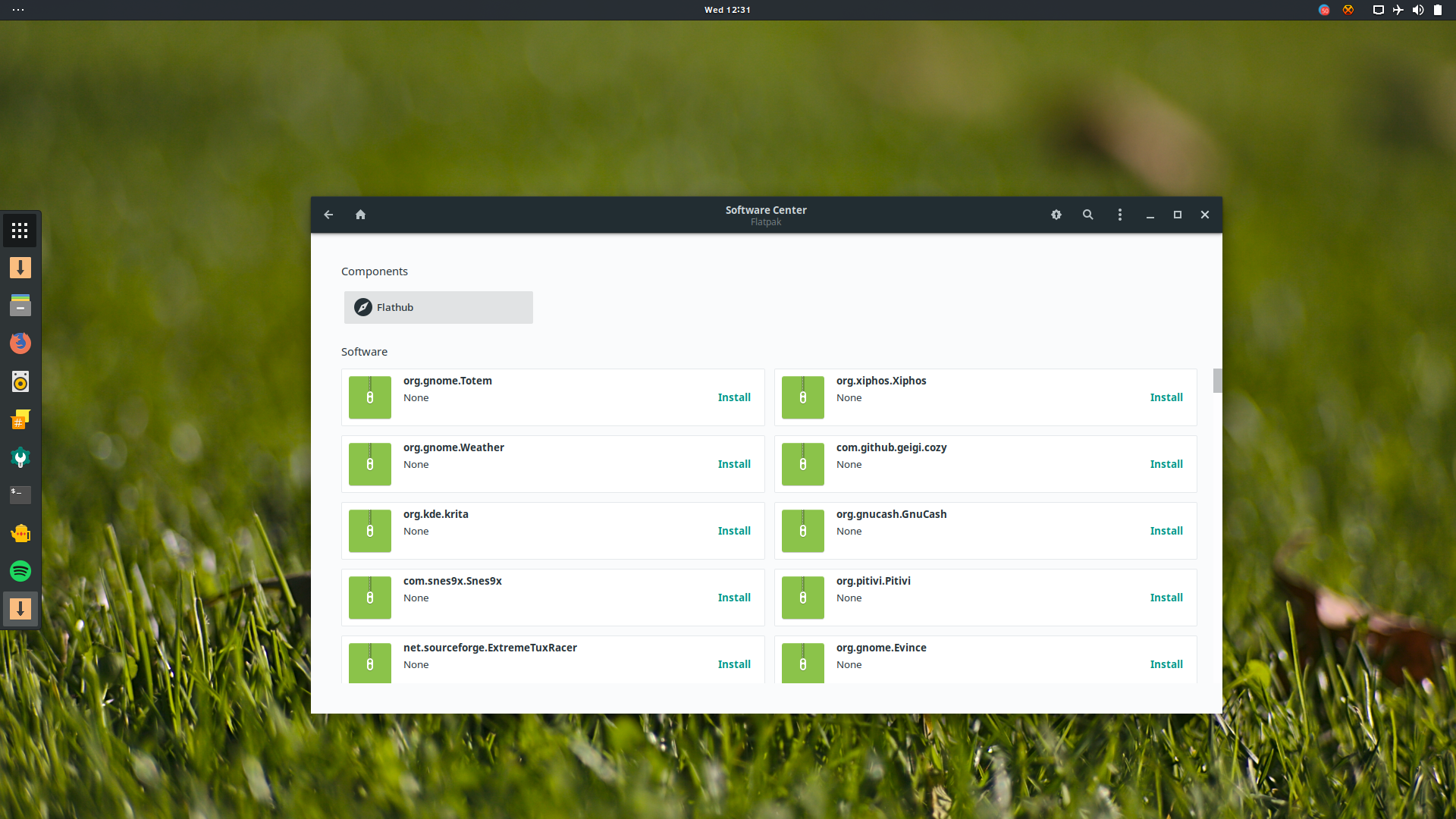Go back using the arrow in Software Center
The image size is (1456, 819).
point(328,215)
